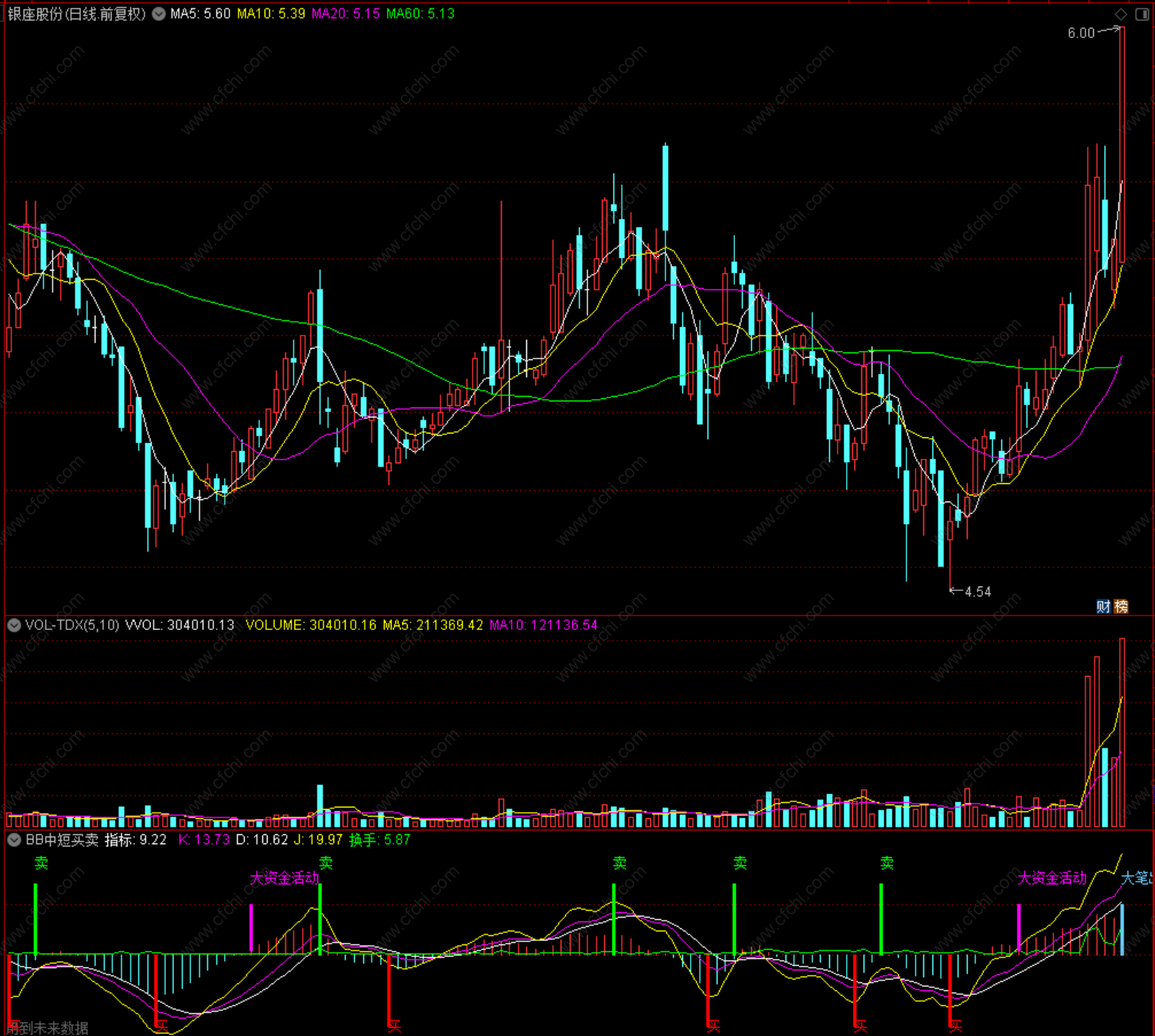This screenshot has width=1155, height=1036.
Task: Click the yellow J: 19.97 value
Action: click(318, 840)
